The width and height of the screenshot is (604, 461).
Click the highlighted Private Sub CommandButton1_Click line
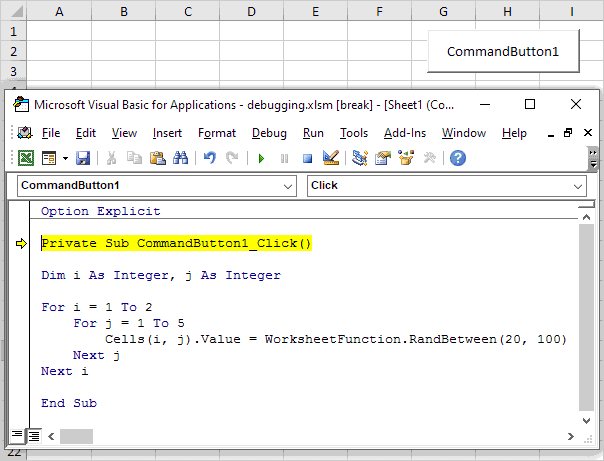176,243
